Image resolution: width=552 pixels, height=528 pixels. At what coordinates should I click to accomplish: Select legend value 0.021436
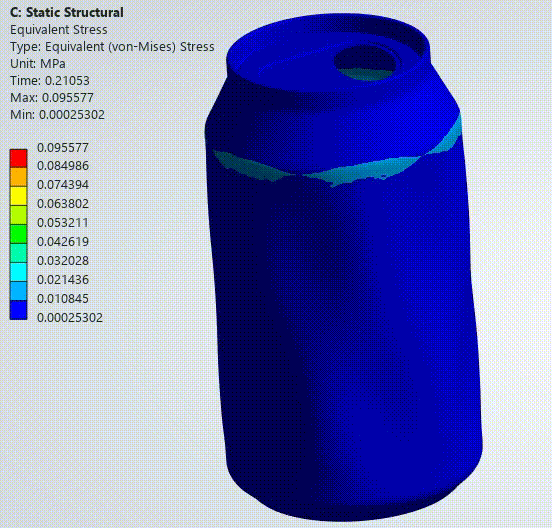pos(63,279)
